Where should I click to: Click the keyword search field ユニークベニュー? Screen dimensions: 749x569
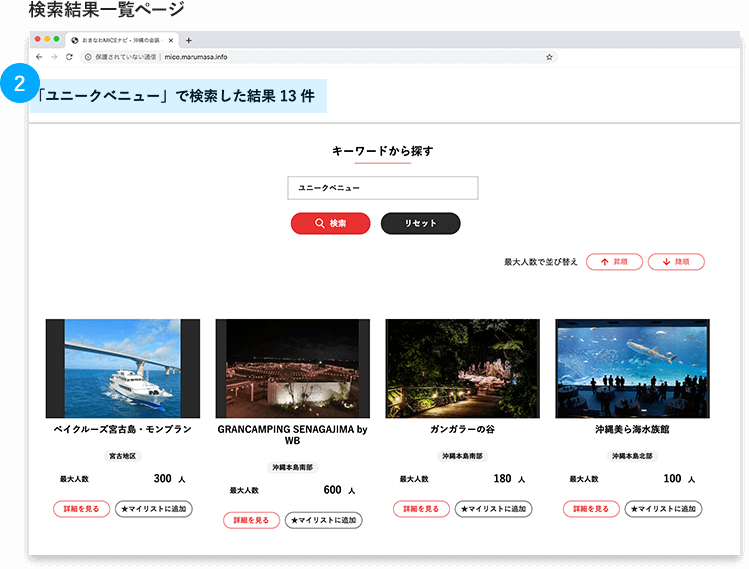383,188
